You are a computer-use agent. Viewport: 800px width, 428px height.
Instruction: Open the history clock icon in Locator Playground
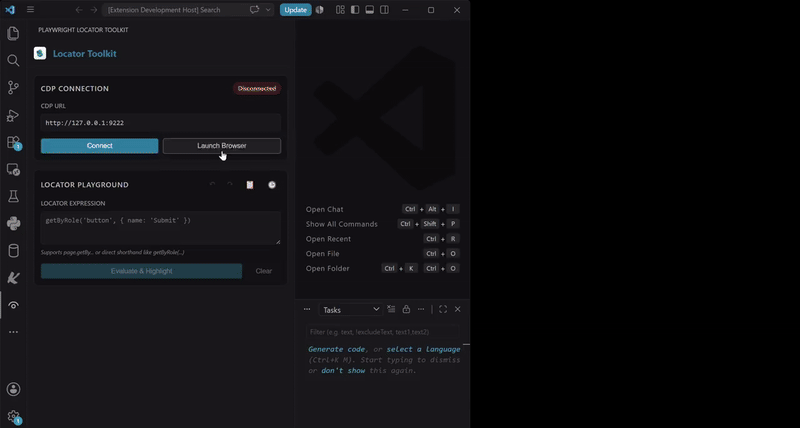(x=272, y=185)
